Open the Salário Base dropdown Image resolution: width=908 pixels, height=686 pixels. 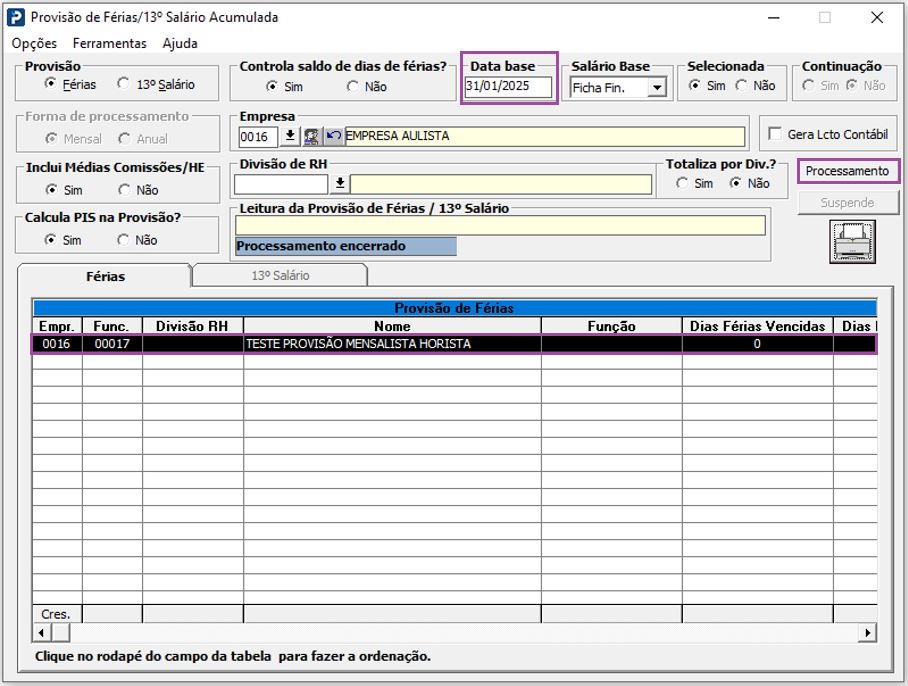tap(656, 88)
